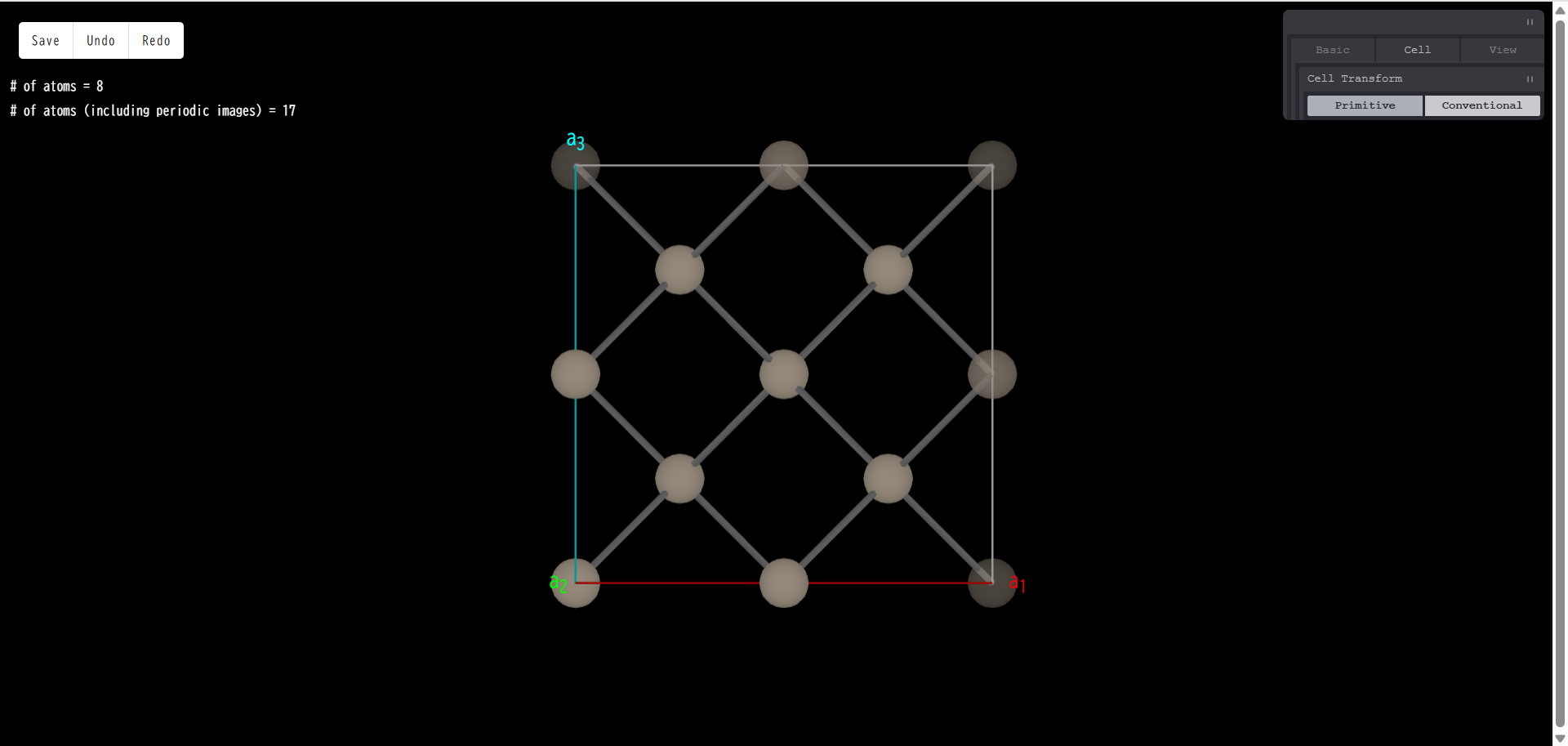Select the Cell tab

(x=1417, y=50)
